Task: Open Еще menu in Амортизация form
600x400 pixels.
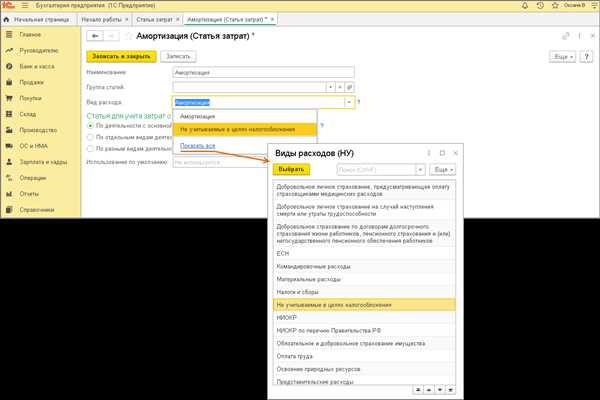Action: pos(562,57)
